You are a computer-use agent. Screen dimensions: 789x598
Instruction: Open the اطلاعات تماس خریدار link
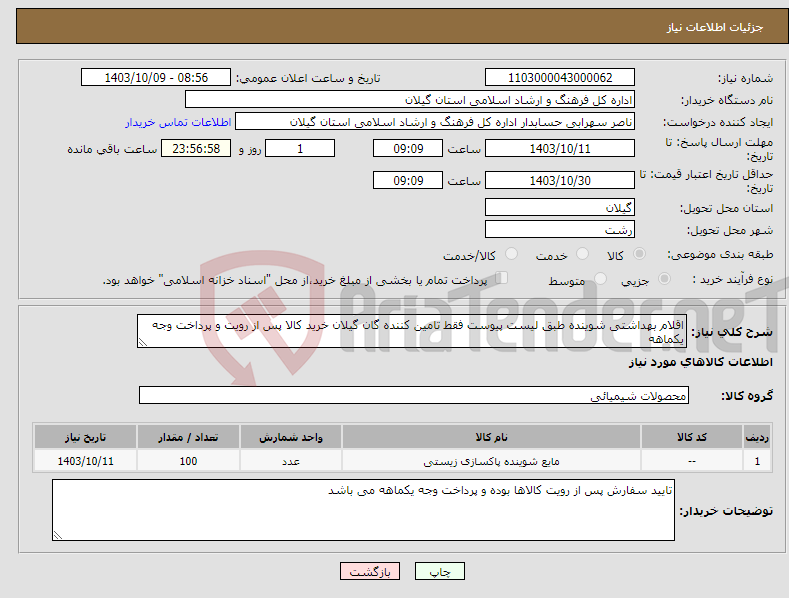[178, 122]
